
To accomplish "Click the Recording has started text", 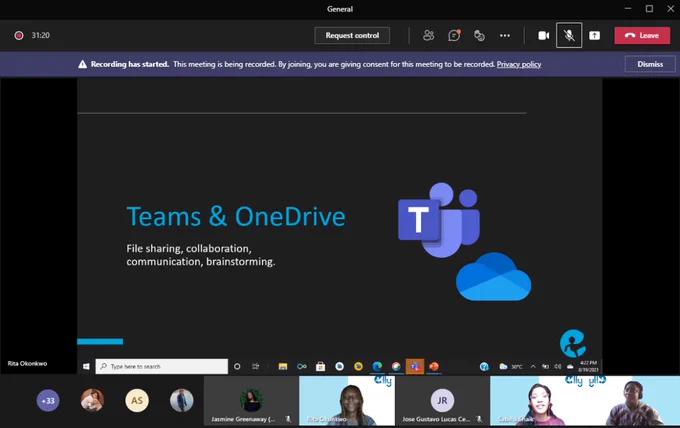I will (x=130, y=64).
